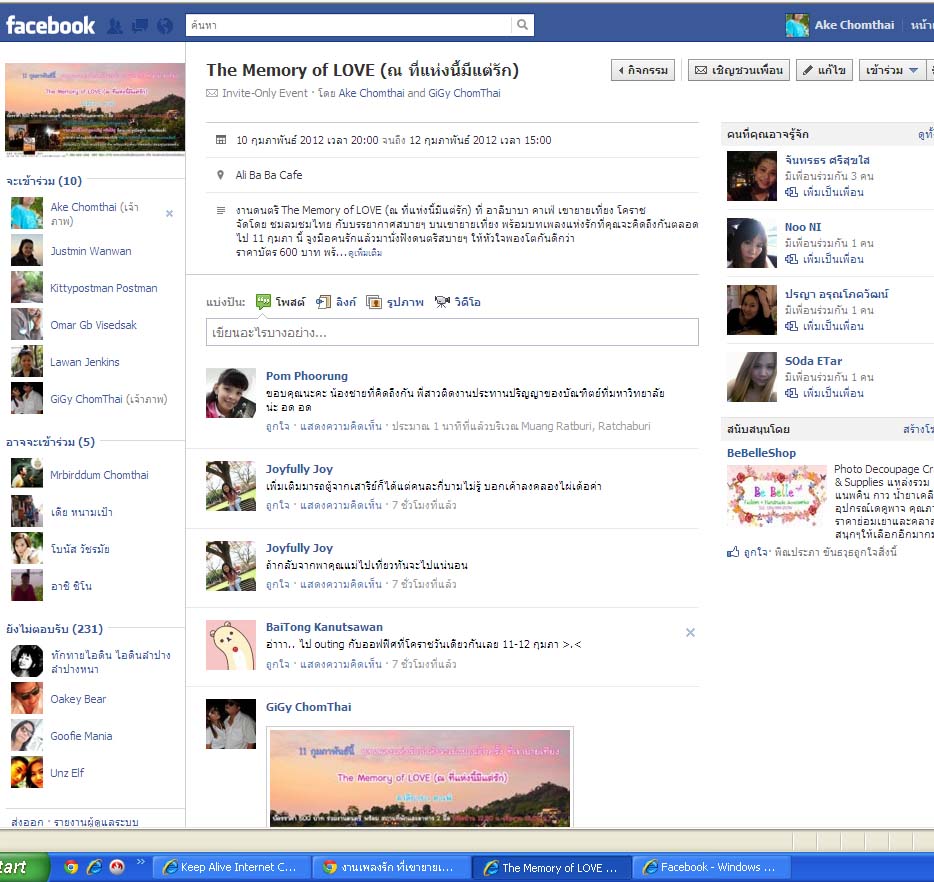Open the event cover photo thumbnail
The width and height of the screenshot is (934, 882).
point(95,109)
